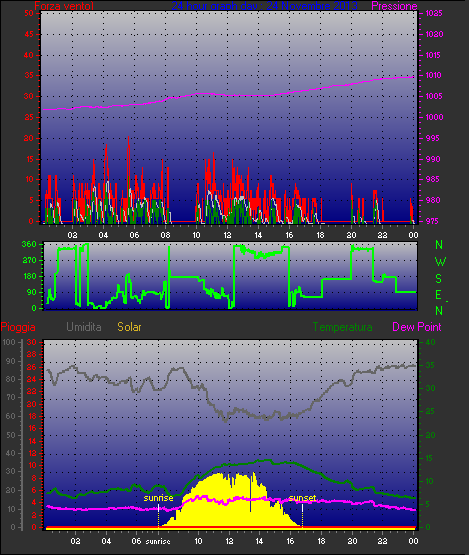Click the E compass direction letter
469x555 pixels.
coord(438,294)
